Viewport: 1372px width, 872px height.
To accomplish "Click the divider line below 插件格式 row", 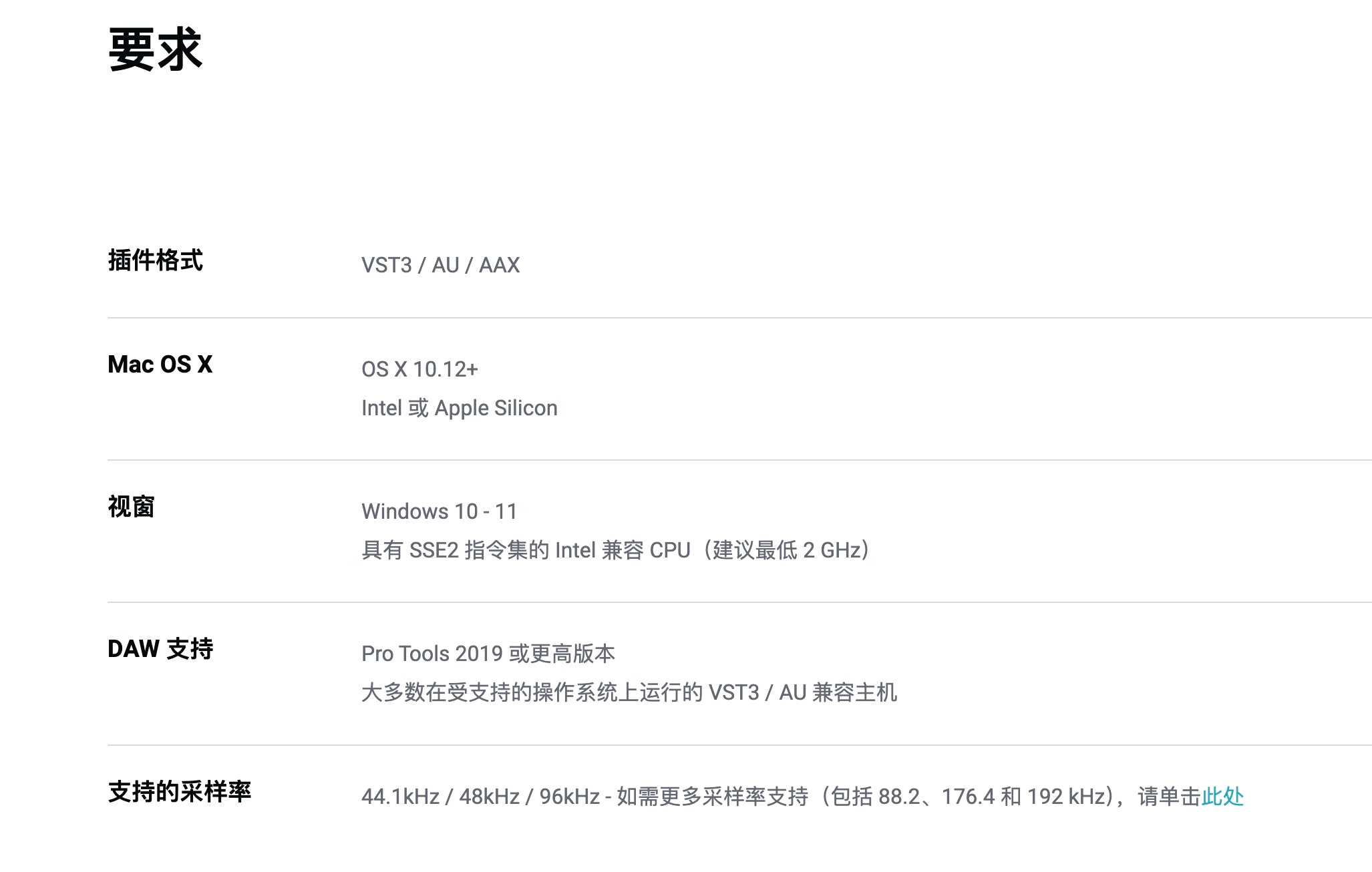I will 739,318.
